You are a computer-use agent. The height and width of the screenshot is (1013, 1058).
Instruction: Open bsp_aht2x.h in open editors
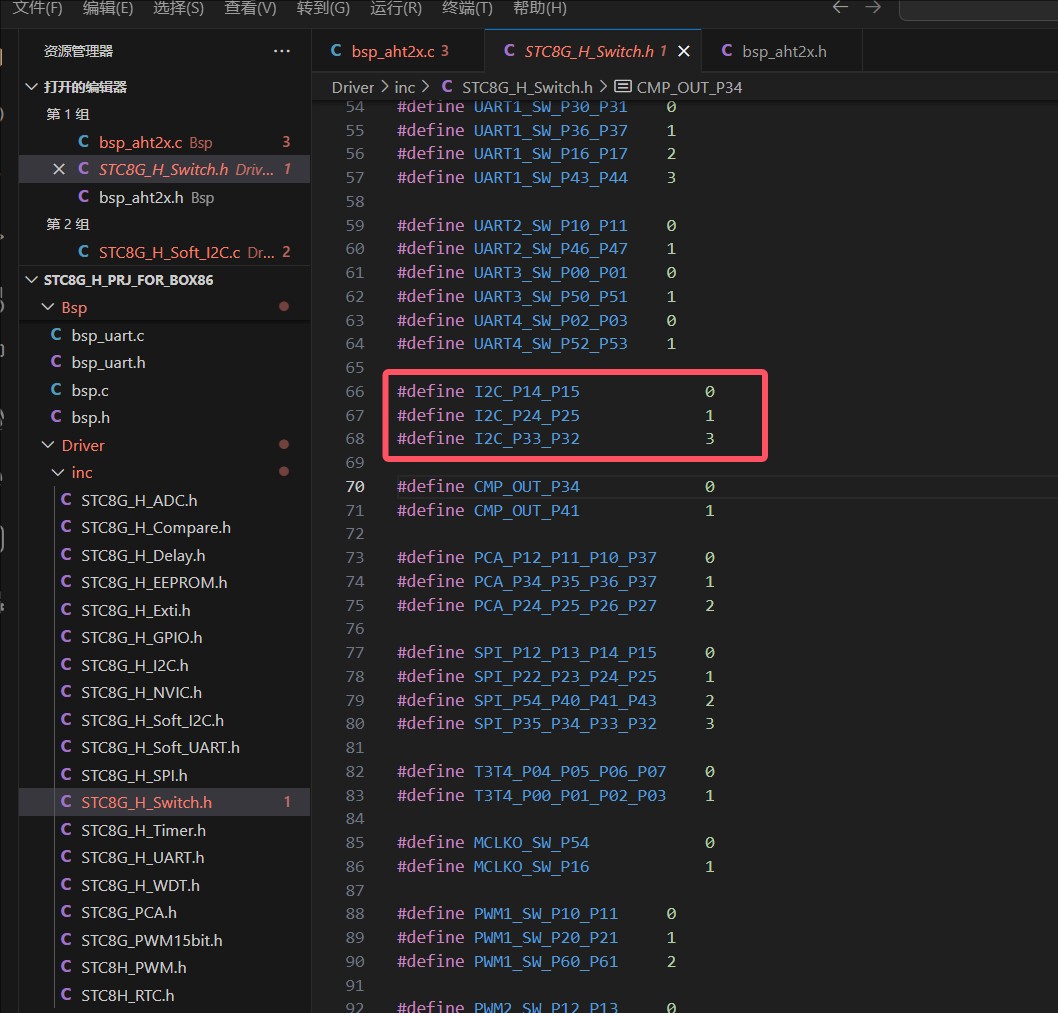pyautogui.click(x=165, y=197)
